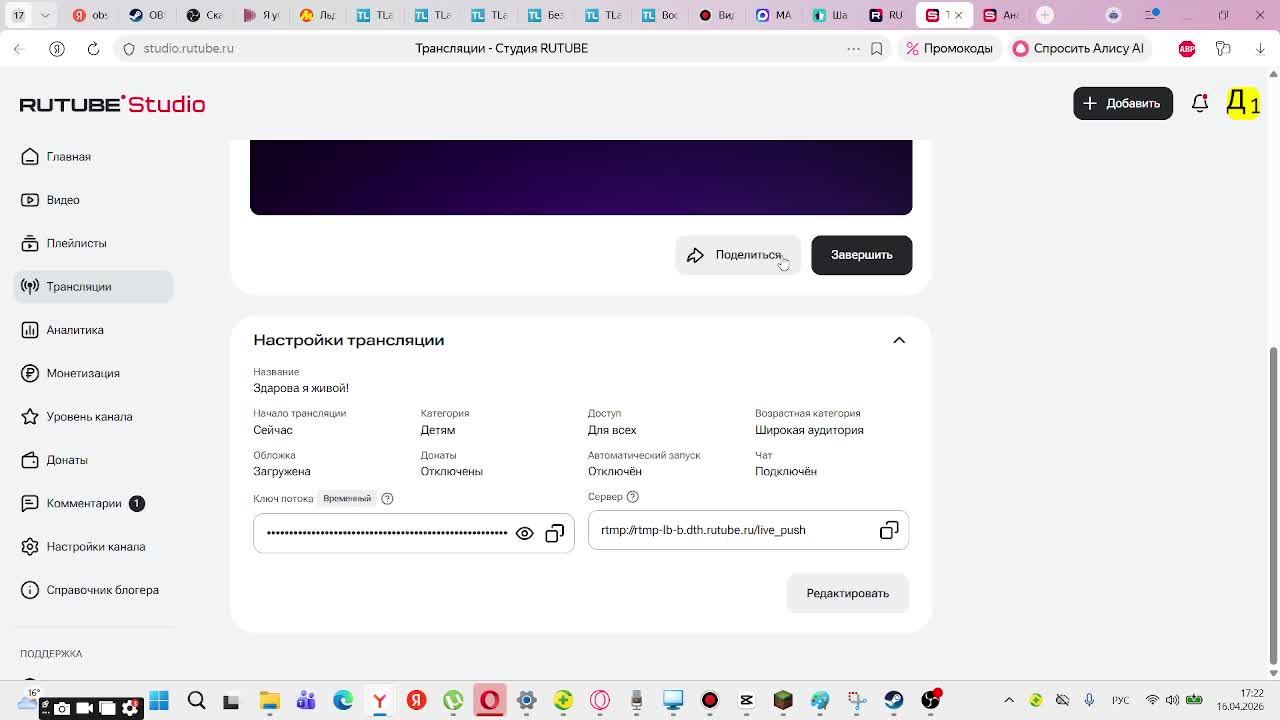Open the ABP adblock extension icon
1280x720 pixels.
pos(1187,48)
